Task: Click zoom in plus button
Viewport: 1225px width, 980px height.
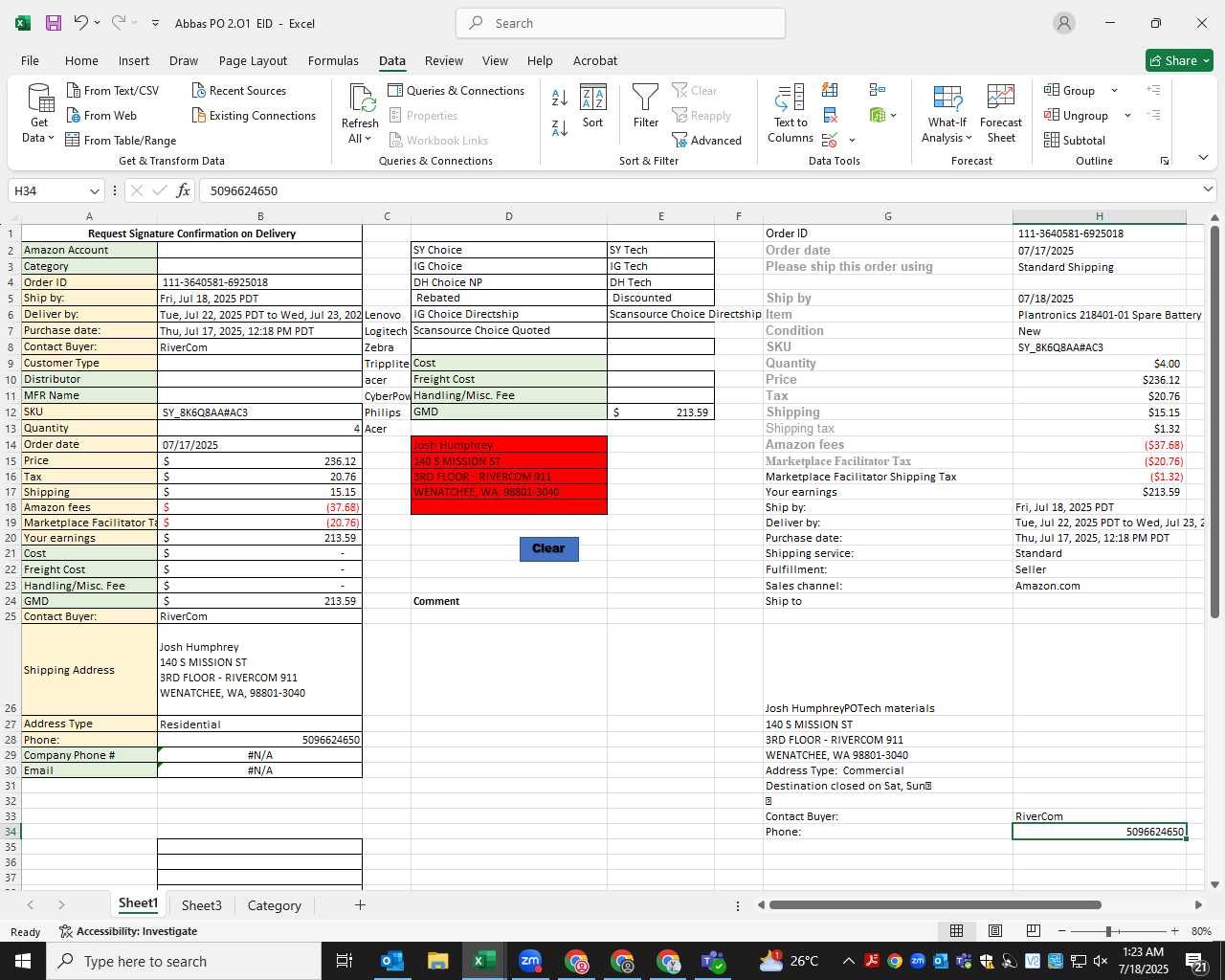Action: (1174, 931)
